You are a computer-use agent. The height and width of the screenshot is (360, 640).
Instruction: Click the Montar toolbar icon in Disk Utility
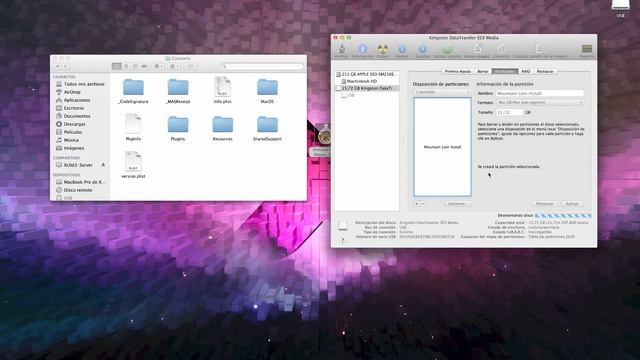pyautogui.click(x=402, y=49)
